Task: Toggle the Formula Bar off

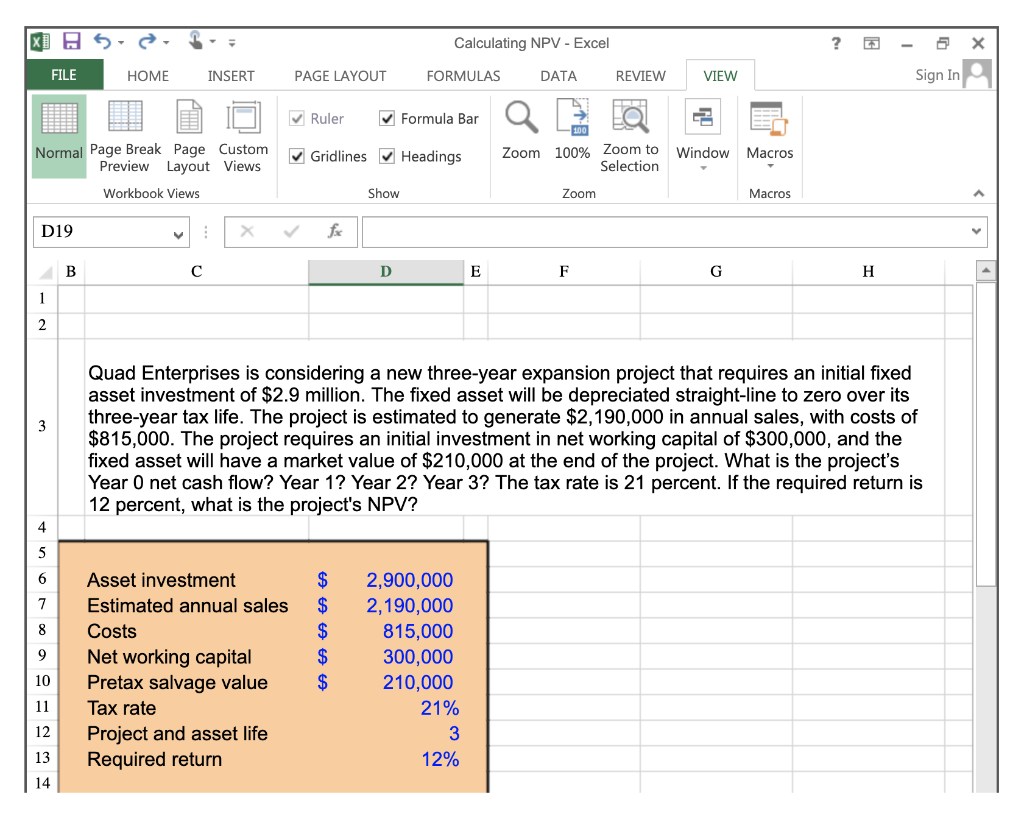Action: tap(387, 118)
